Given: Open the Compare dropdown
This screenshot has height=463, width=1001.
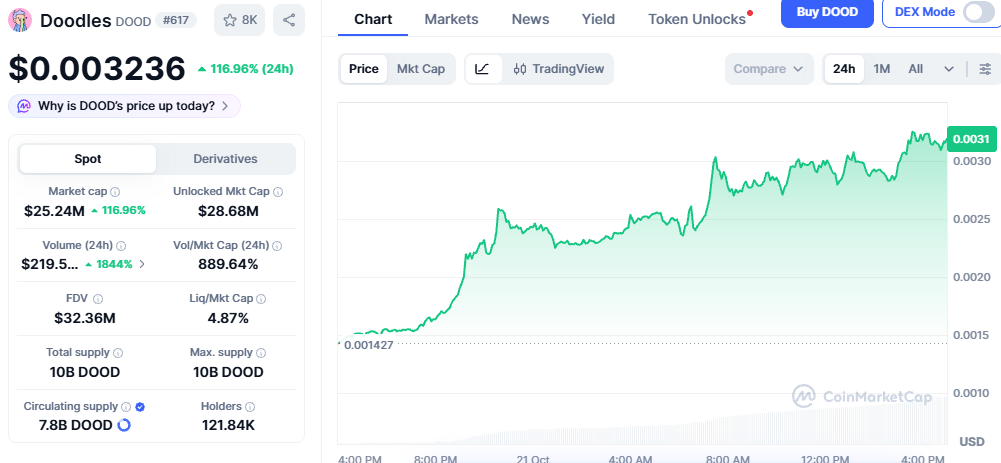Looking at the screenshot, I should click(x=769, y=69).
